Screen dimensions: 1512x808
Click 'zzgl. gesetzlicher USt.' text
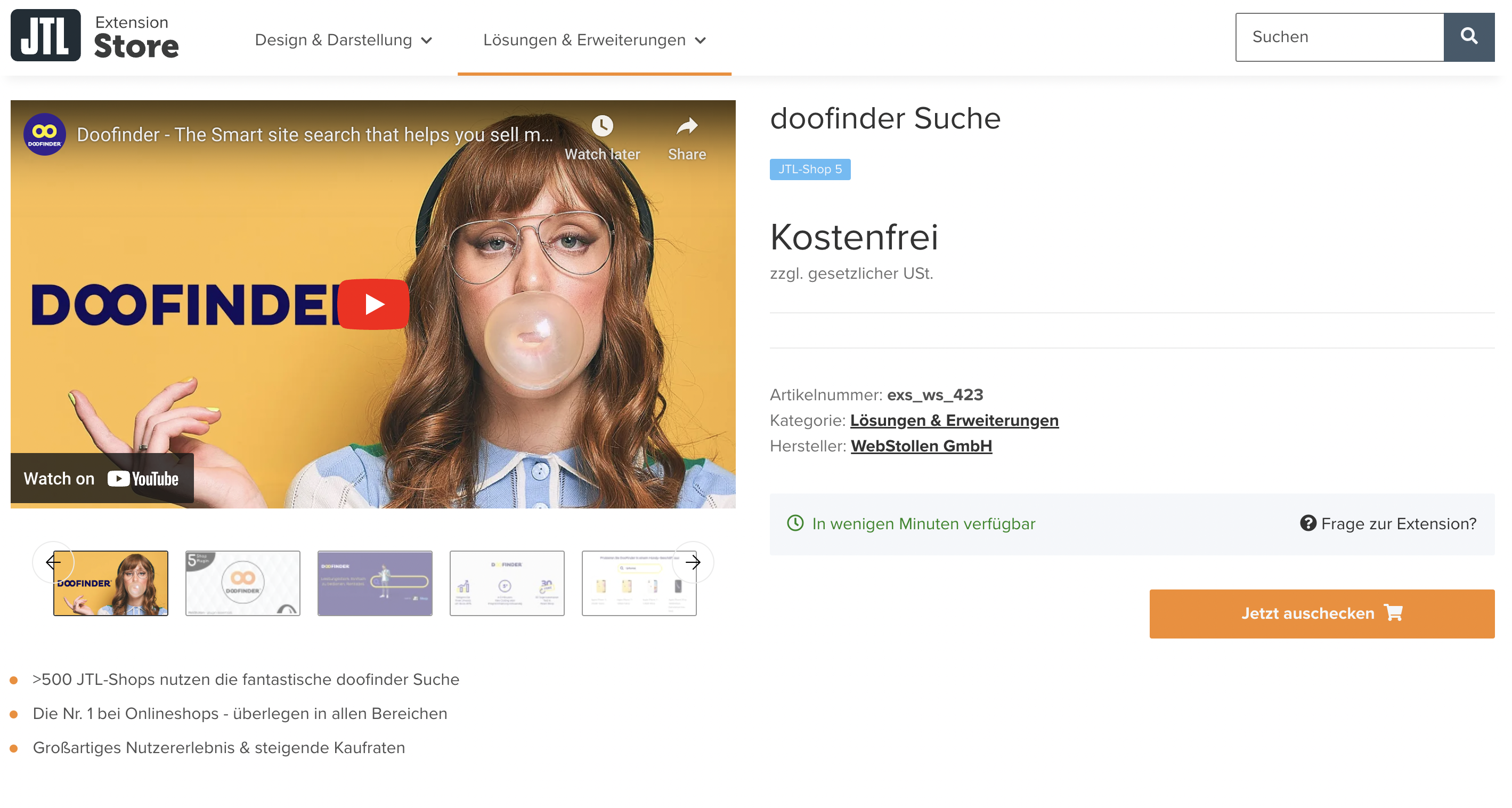coord(852,273)
